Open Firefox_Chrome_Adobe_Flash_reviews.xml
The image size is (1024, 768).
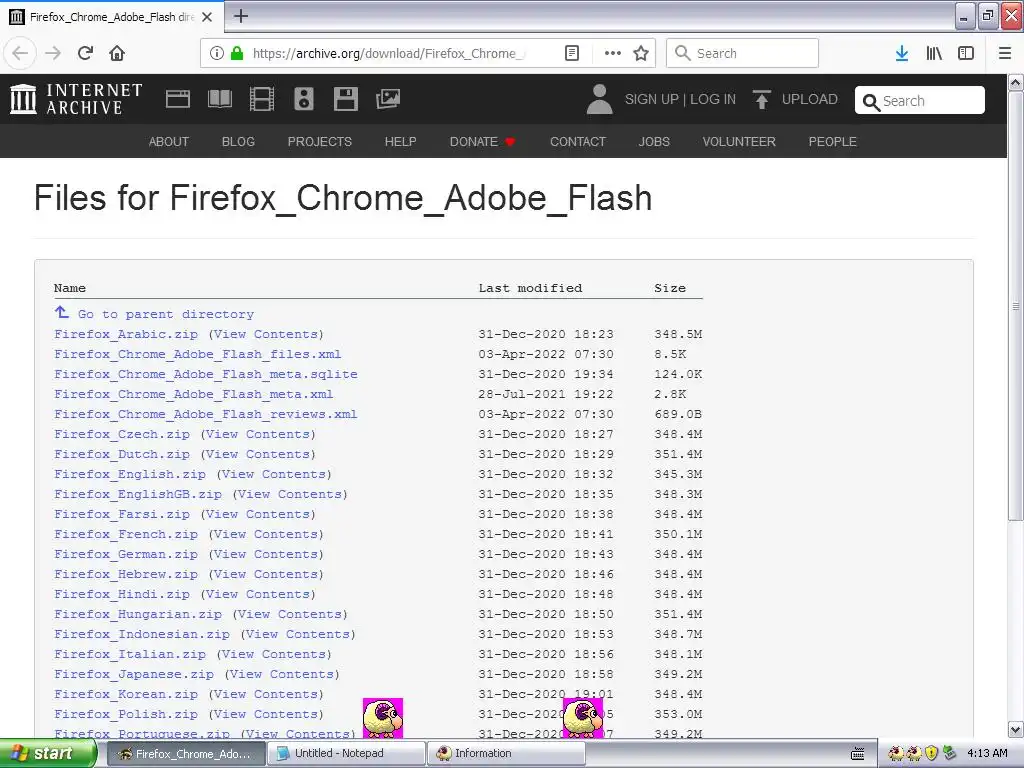(206, 414)
